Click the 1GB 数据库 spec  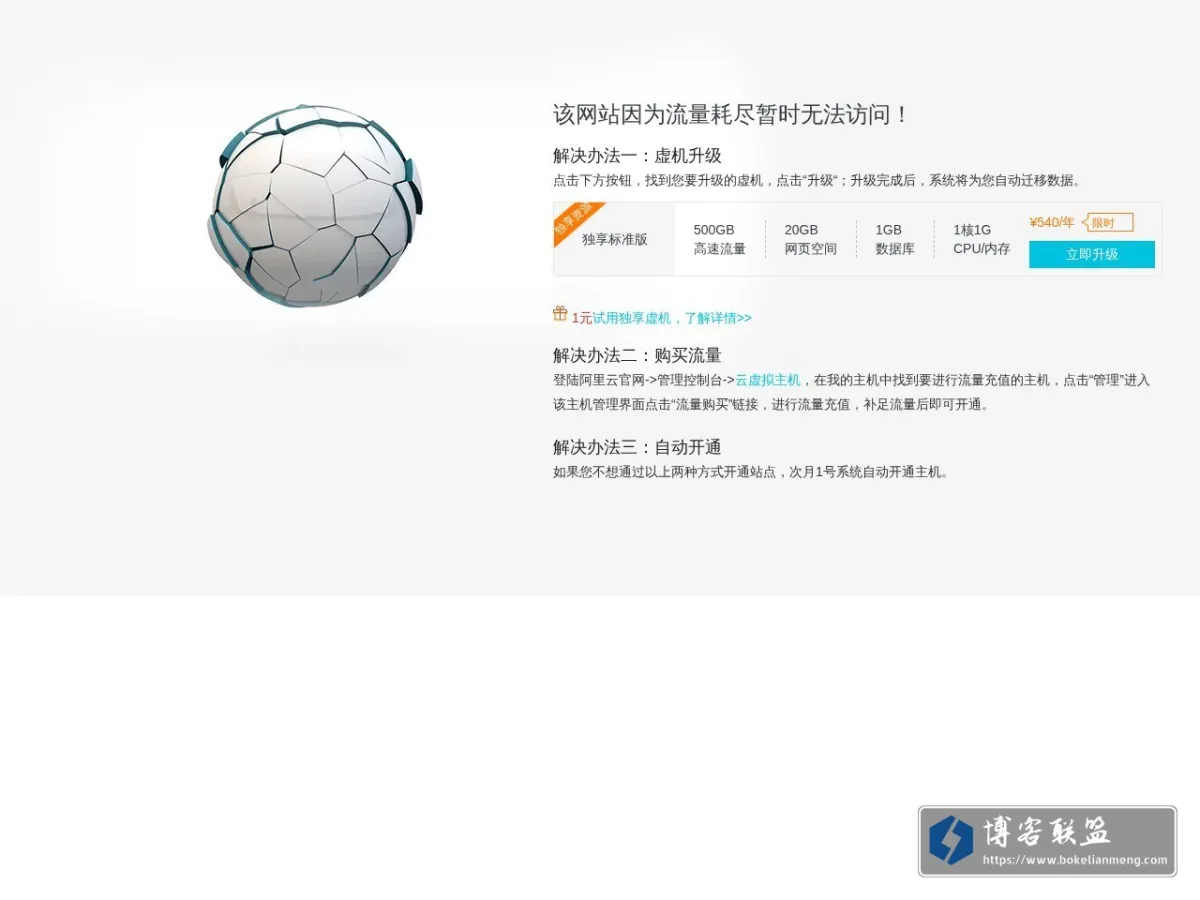[895, 240]
